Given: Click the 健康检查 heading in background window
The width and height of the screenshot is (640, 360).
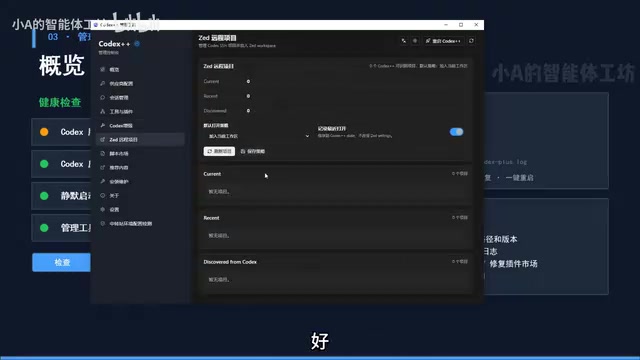Looking at the screenshot, I should [60, 102].
